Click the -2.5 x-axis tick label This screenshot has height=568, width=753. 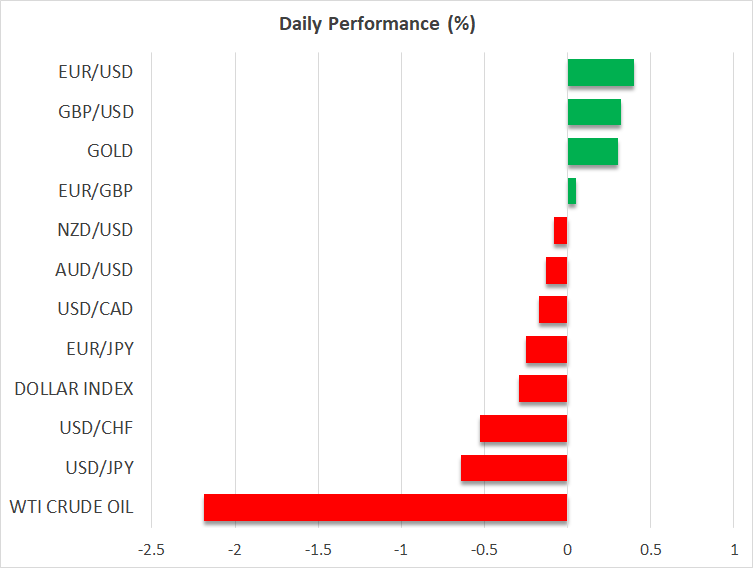pyautogui.click(x=152, y=550)
